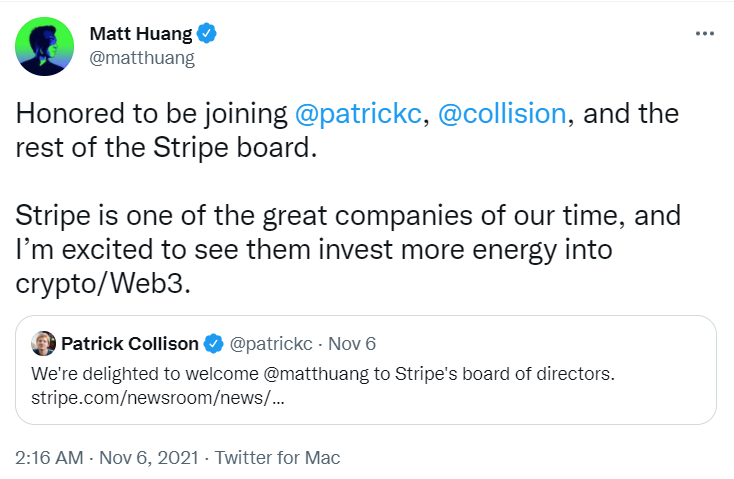Click the @matthuang handle under the name
Viewport: 734px width, 479px height.
click(x=142, y=58)
